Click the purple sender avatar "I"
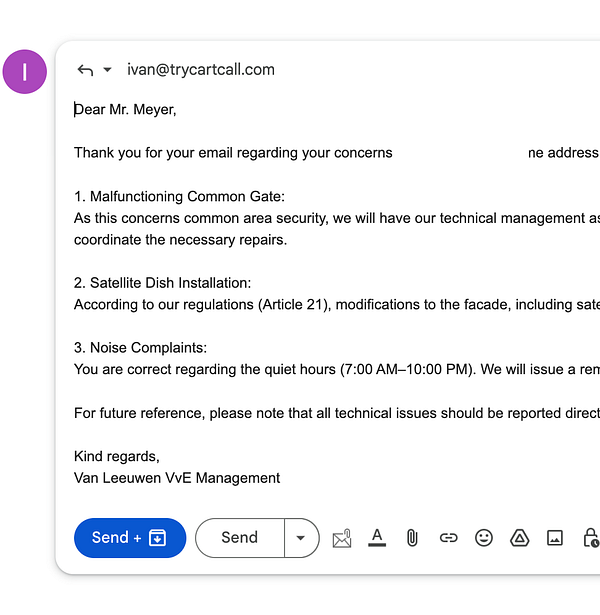The width and height of the screenshot is (600, 615). click(25, 72)
